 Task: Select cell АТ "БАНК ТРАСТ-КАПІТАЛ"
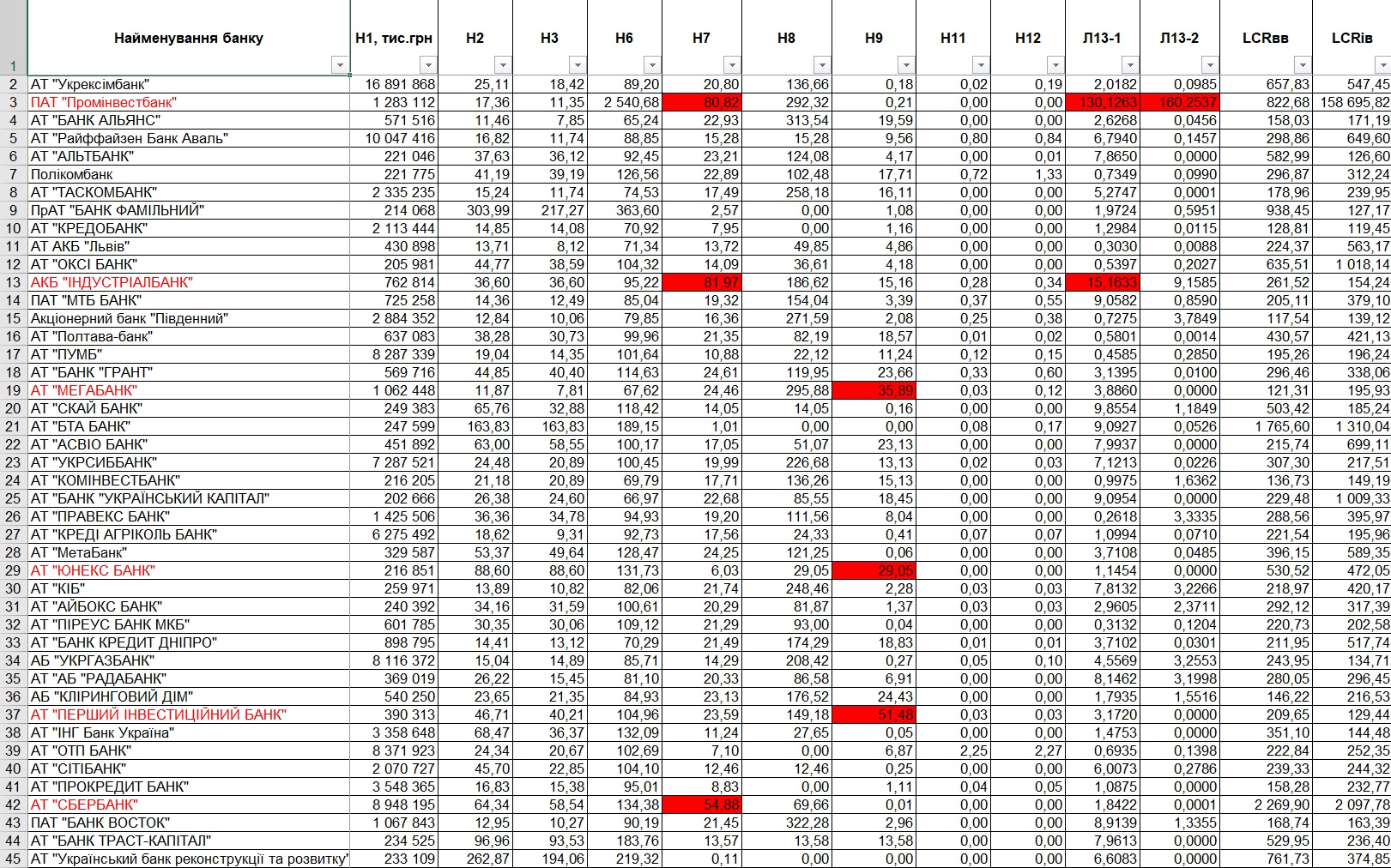(x=189, y=841)
